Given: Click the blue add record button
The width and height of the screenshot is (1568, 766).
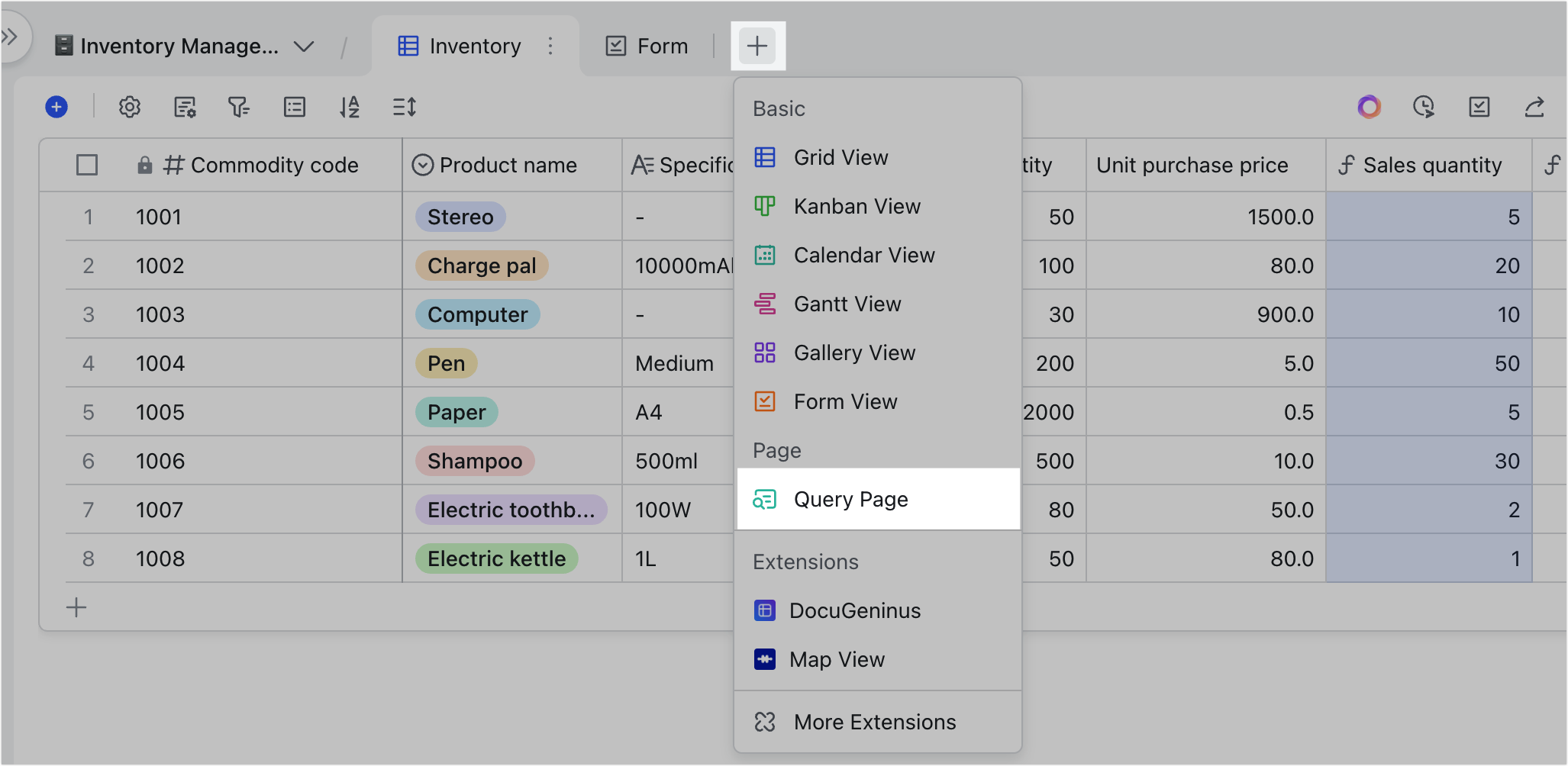Looking at the screenshot, I should click(x=56, y=107).
